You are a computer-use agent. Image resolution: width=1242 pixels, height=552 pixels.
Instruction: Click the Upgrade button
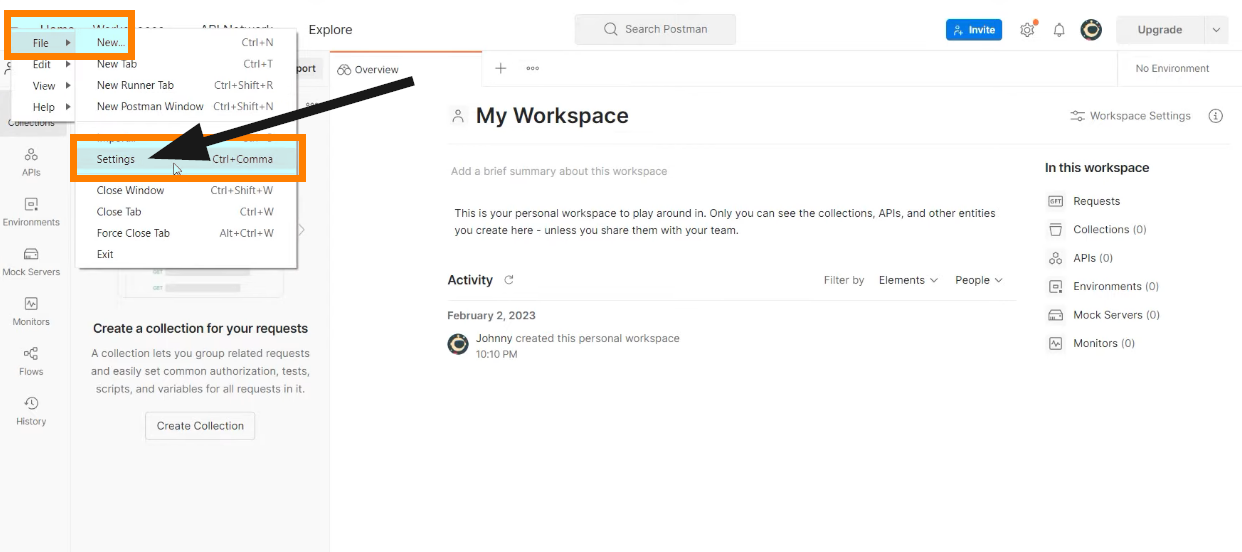coord(1160,30)
